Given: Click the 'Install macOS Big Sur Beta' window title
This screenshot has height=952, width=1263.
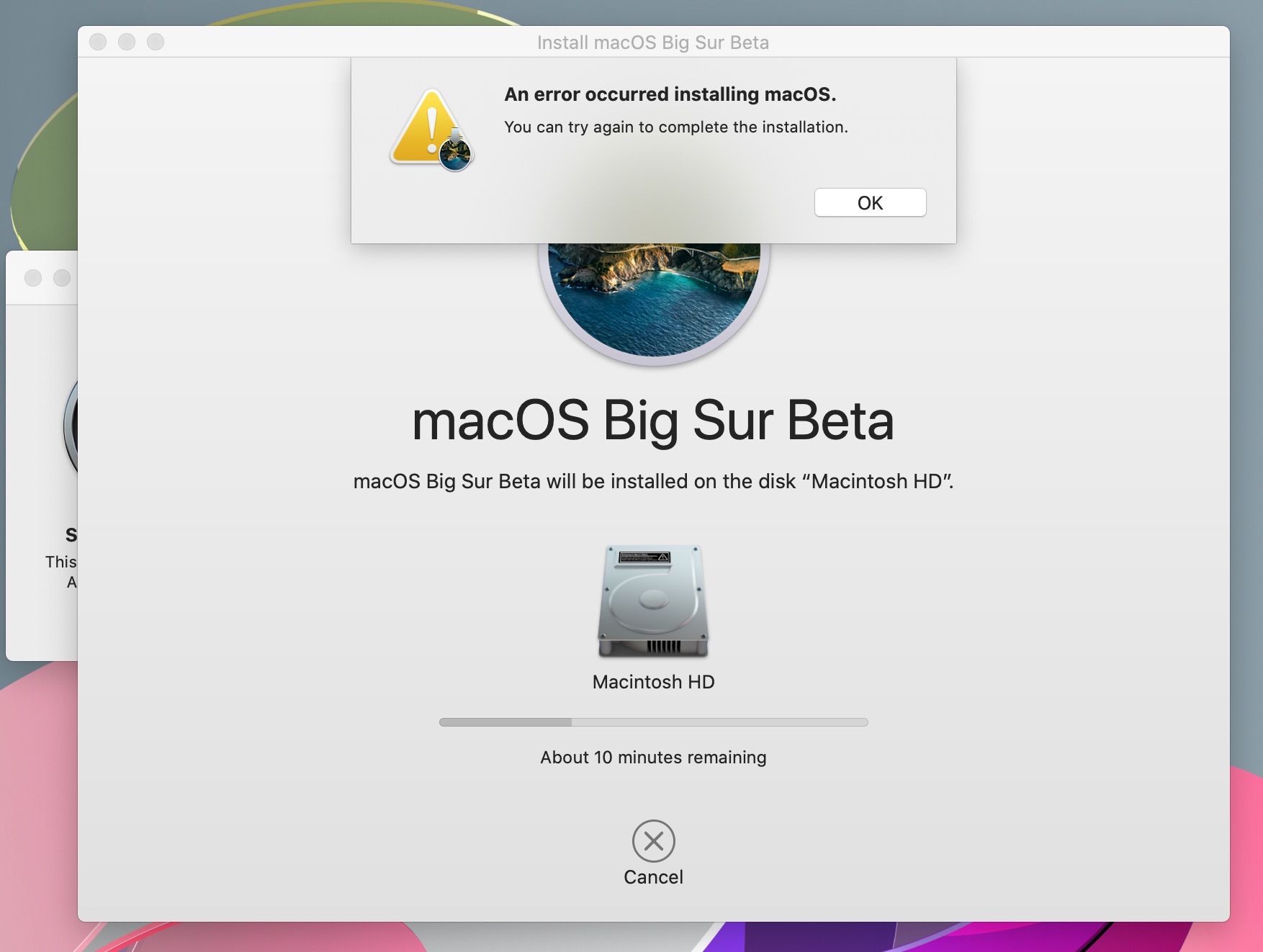Looking at the screenshot, I should [x=653, y=42].
